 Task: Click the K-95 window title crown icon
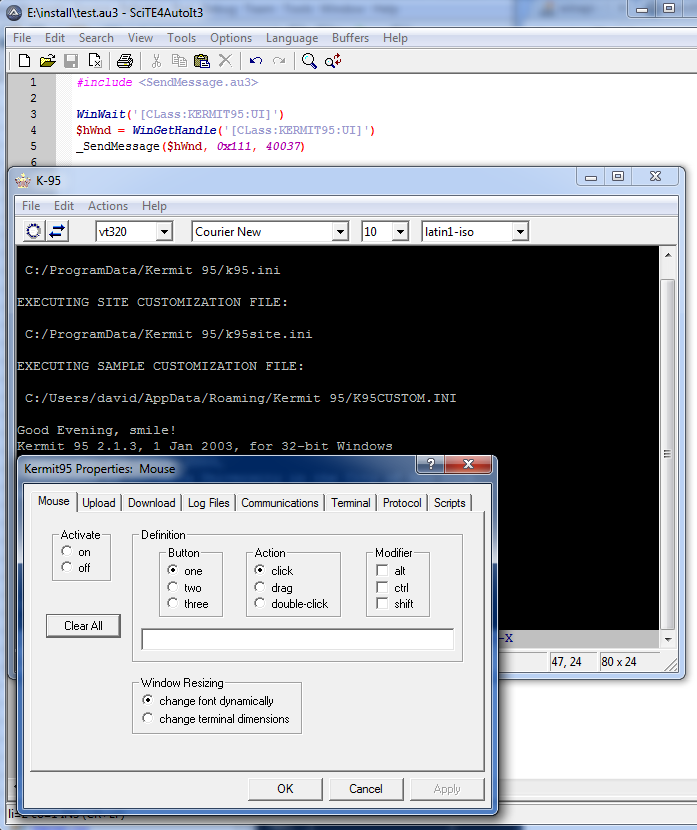coord(23,181)
